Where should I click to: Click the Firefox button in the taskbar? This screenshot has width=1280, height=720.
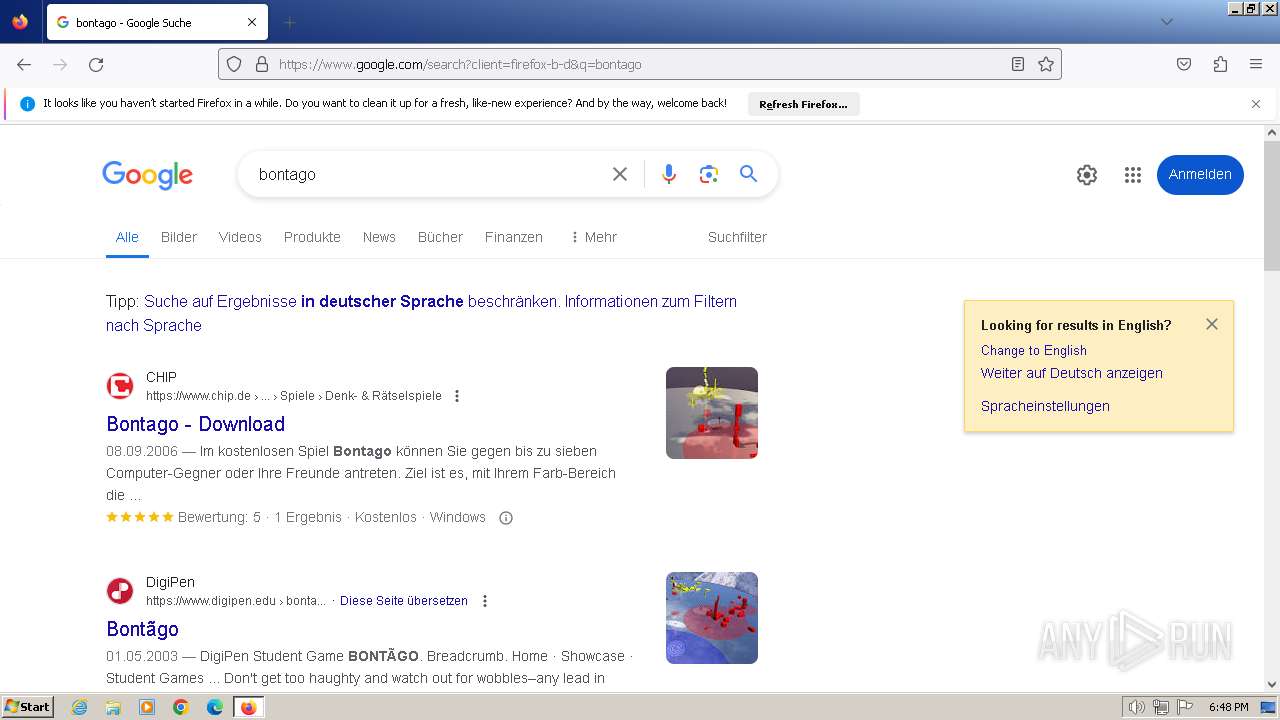248,707
